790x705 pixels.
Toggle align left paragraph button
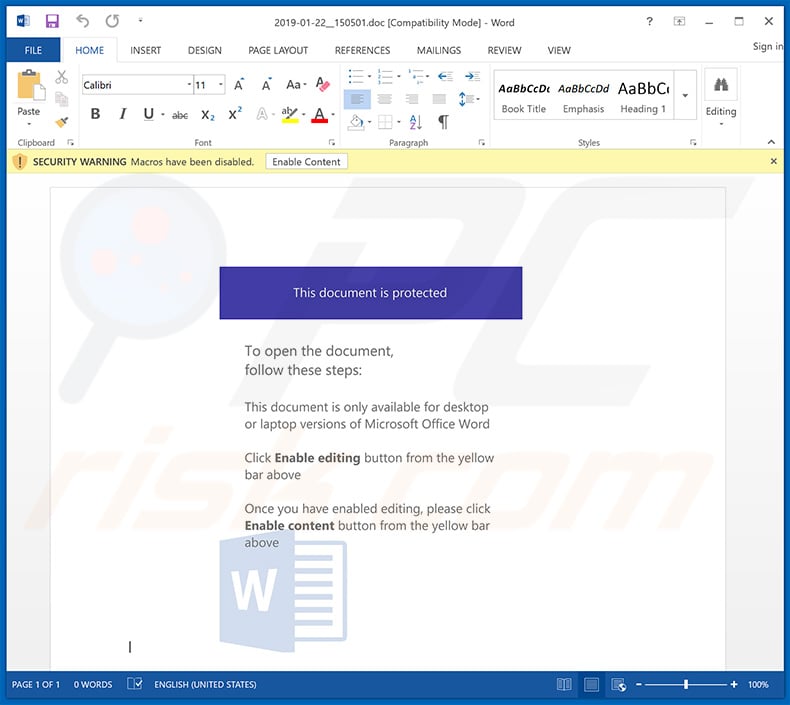click(x=357, y=99)
